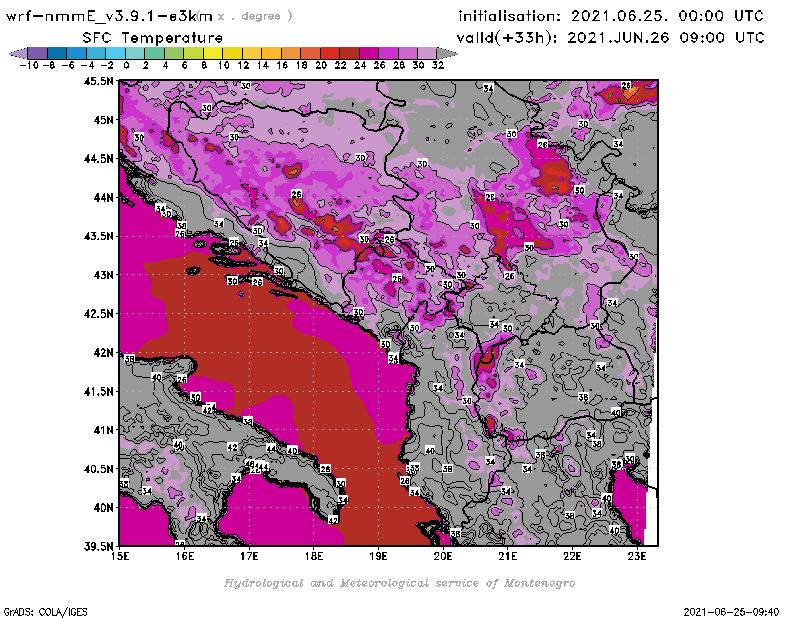Screen dimensions: 800x618
Task: Select the valid(+33h) 2021.JUN.26 09:00 UTC line
Action: pyautogui.click(x=610, y=37)
